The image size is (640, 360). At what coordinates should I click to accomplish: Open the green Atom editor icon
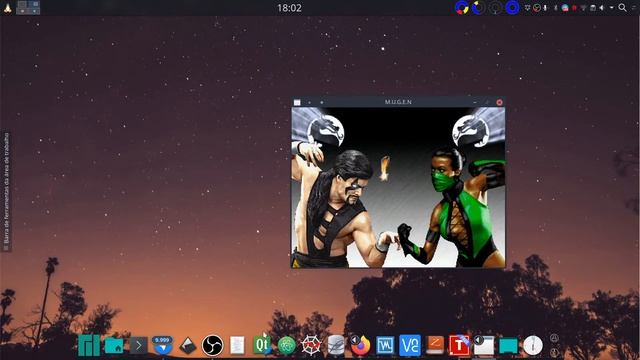tap(287, 346)
